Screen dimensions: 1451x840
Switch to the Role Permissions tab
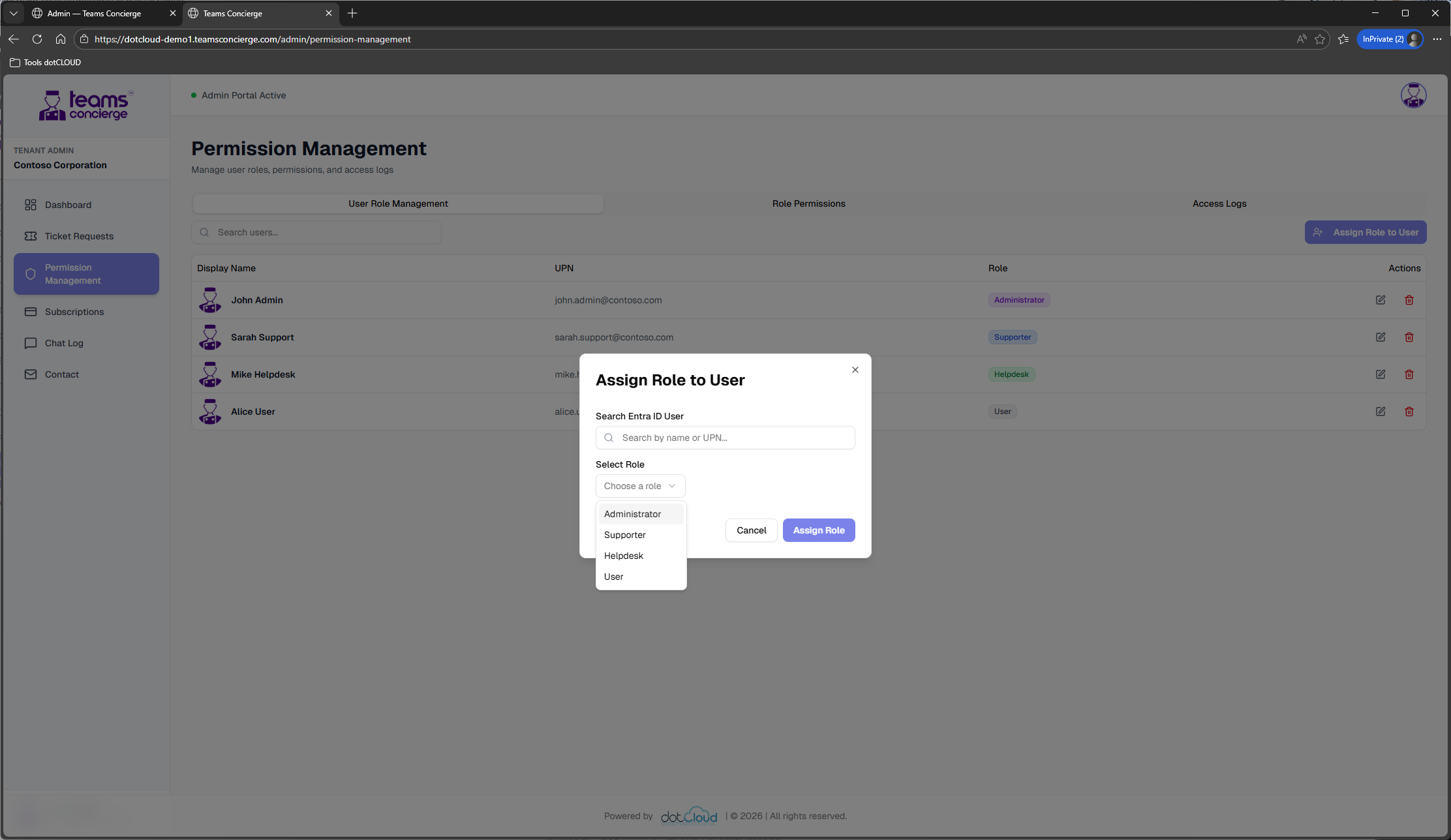808,203
